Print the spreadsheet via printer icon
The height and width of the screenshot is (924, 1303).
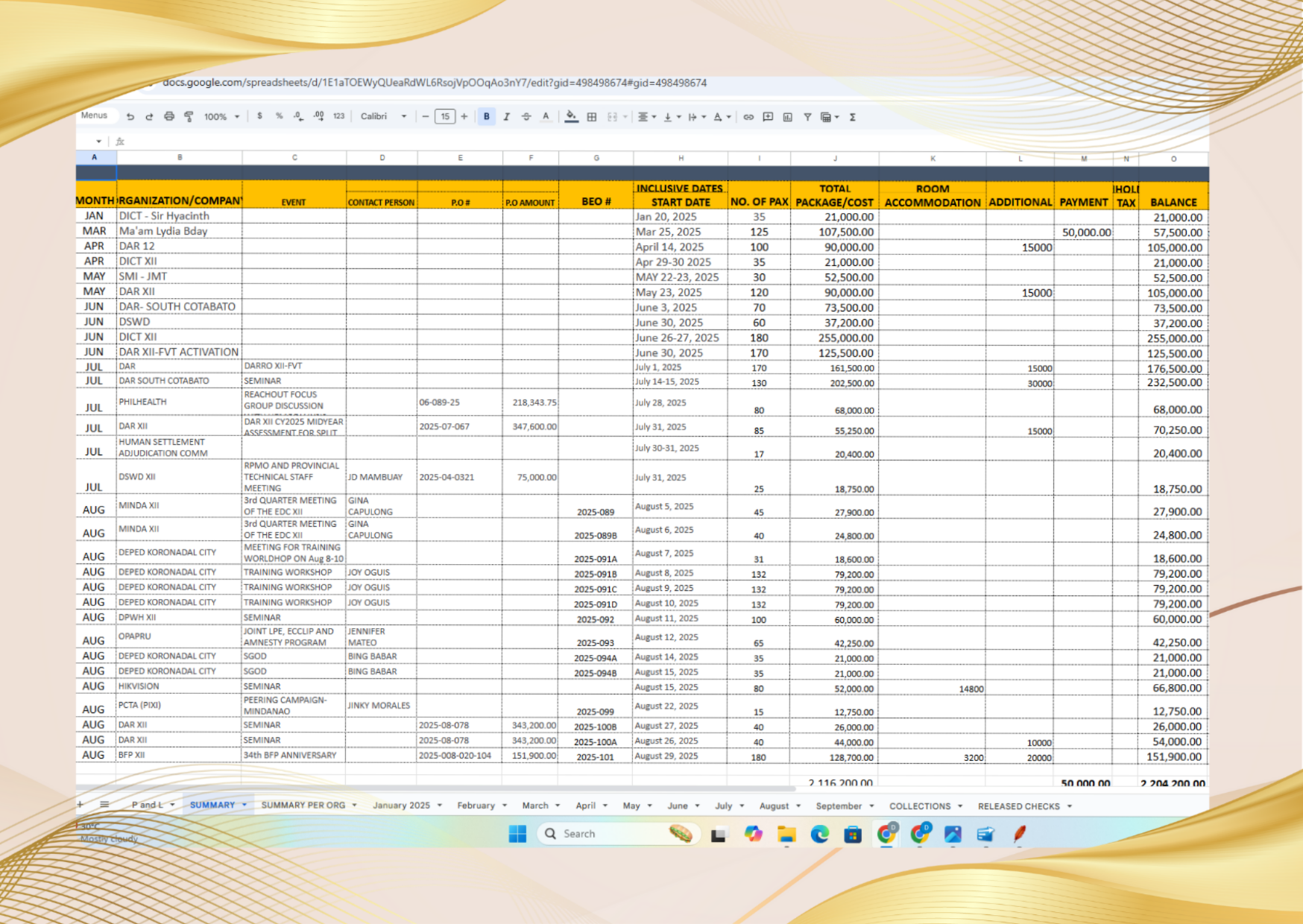[169, 117]
